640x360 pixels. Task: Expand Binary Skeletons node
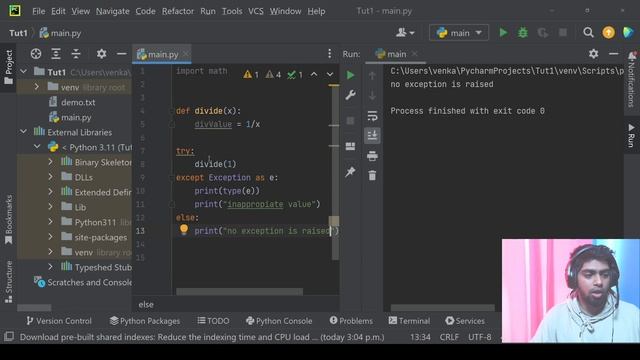pyautogui.click(x=50, y=162)
